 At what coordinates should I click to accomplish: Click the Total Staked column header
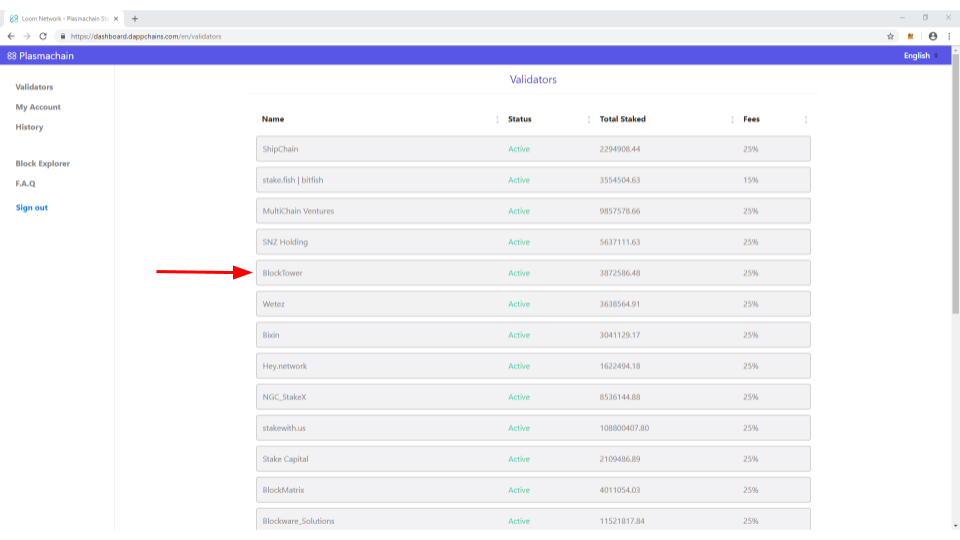(x=623, y=119)
